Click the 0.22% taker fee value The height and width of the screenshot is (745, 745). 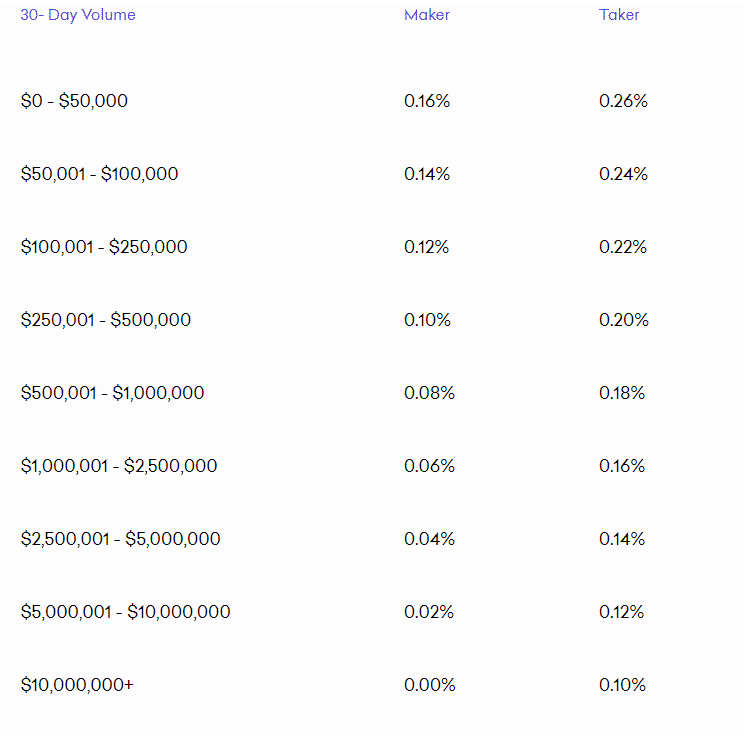(622, 247)
